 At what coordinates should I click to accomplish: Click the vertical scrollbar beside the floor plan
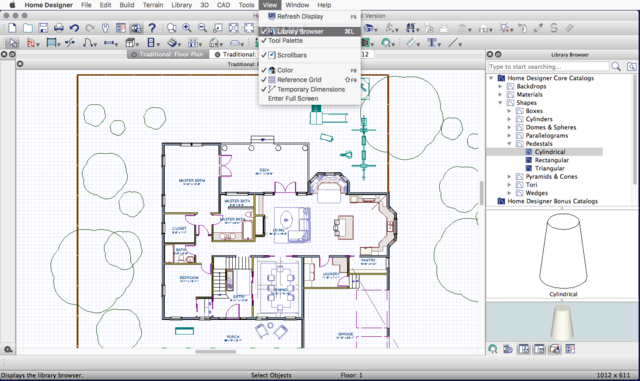481,193
